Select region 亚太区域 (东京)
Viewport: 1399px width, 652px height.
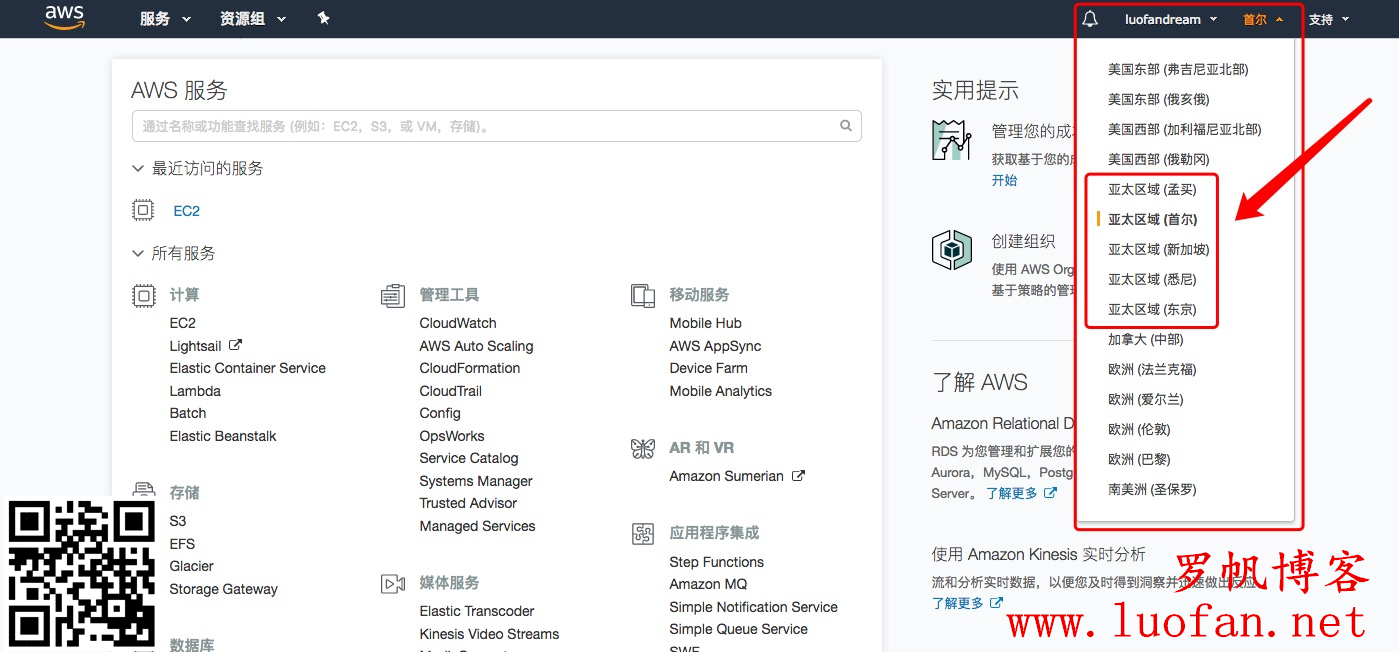[x=1152, y=309]
